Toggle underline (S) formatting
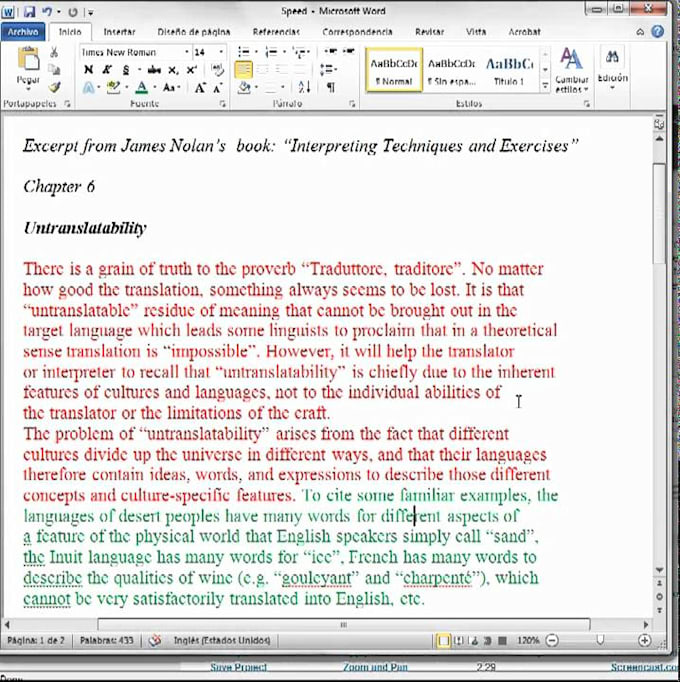This screenshot has width=680, height=682. pyautogui.click(x=126, y=70)
